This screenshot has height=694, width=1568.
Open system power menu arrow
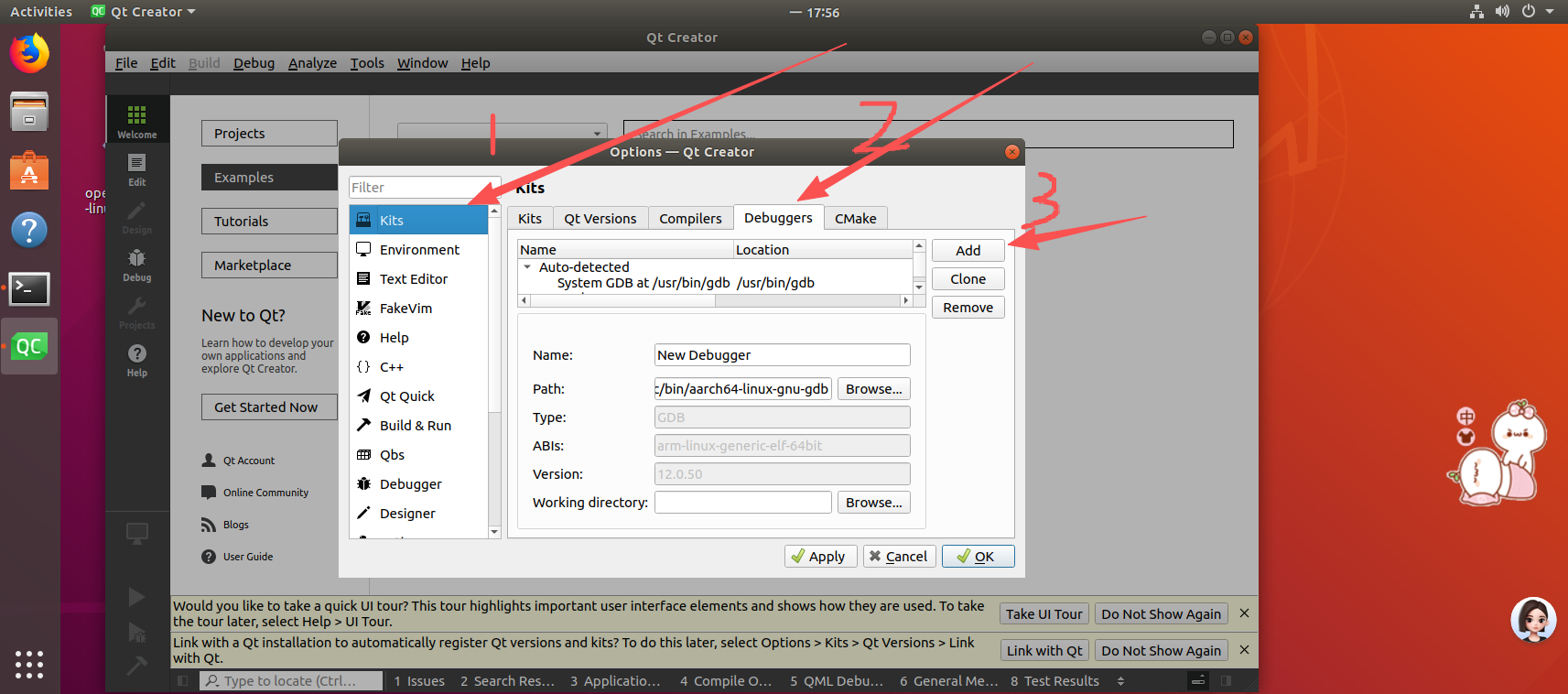[1550, 12]
